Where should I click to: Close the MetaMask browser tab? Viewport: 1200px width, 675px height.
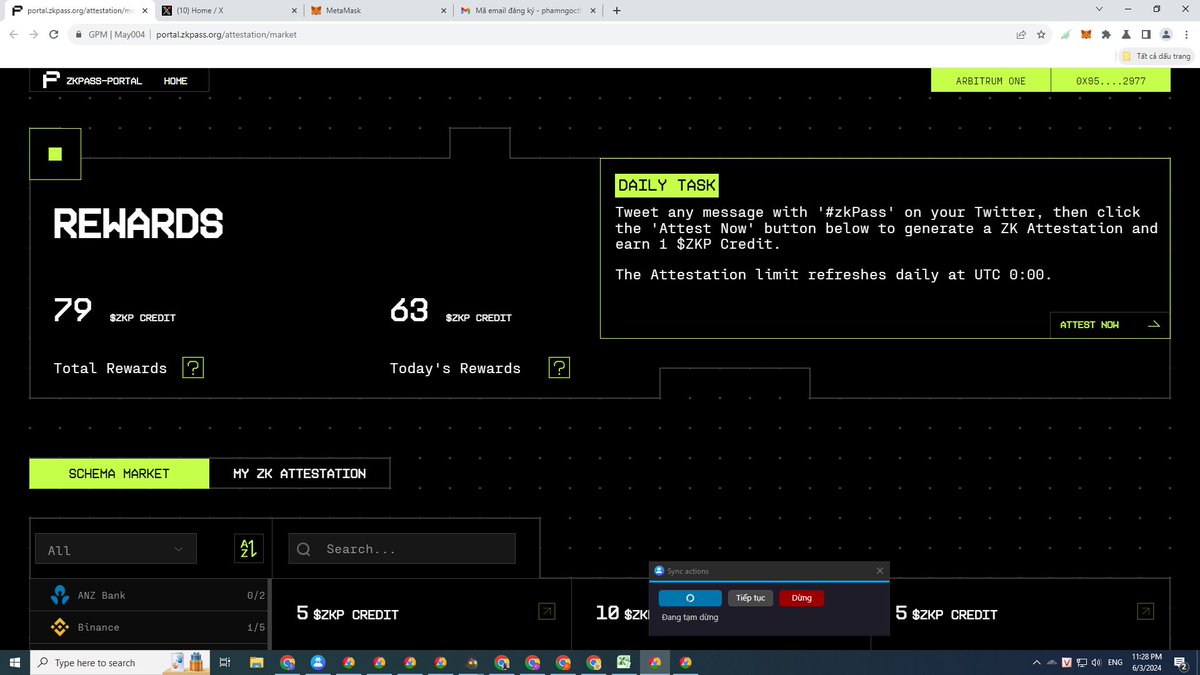[443, 11]
